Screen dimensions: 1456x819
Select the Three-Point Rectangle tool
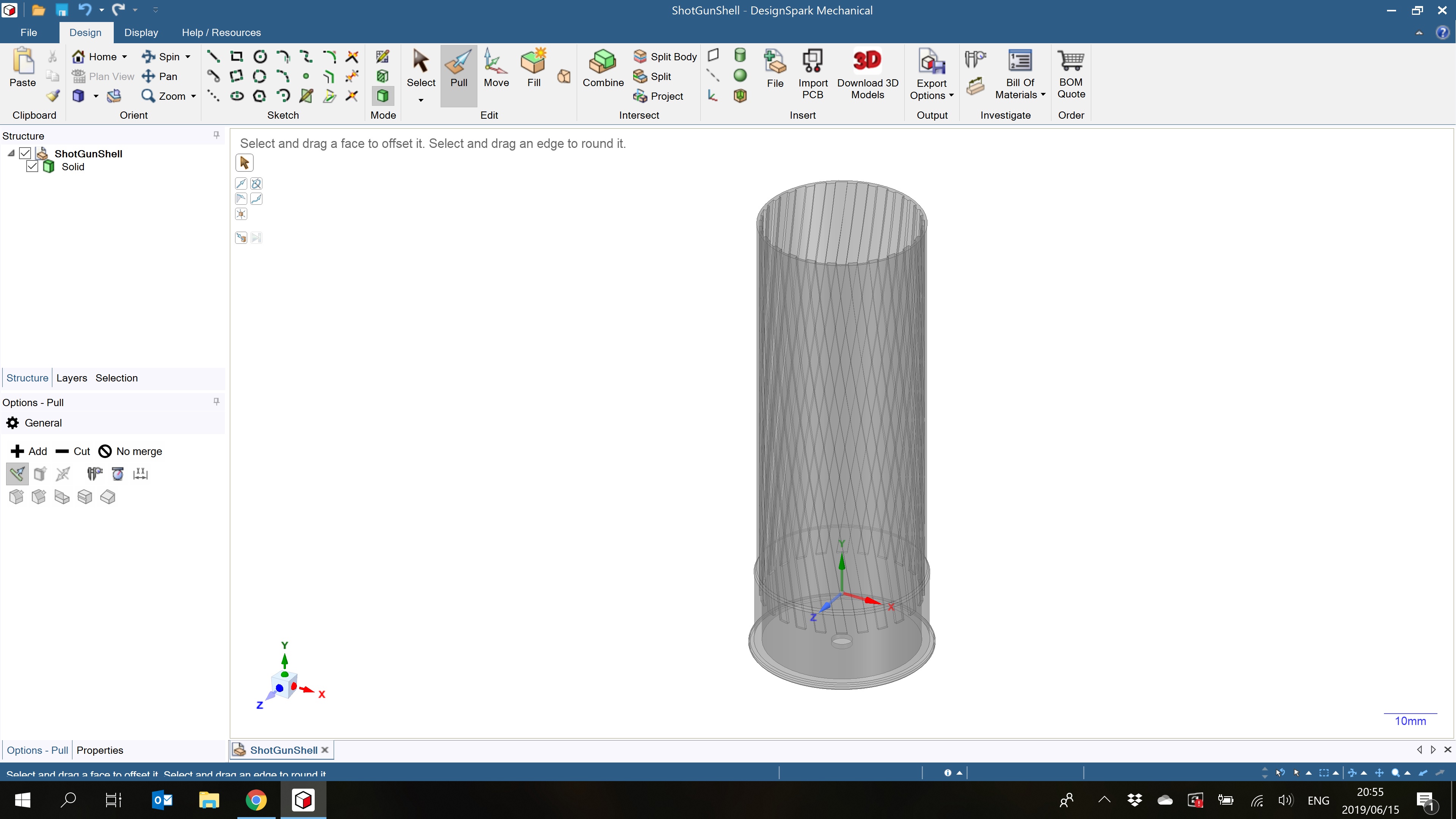pyautogui.click(x=237, y=76)
